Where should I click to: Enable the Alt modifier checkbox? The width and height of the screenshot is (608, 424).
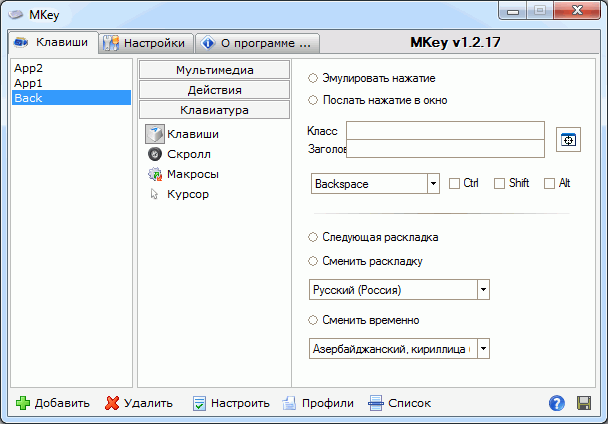[549, 183]
